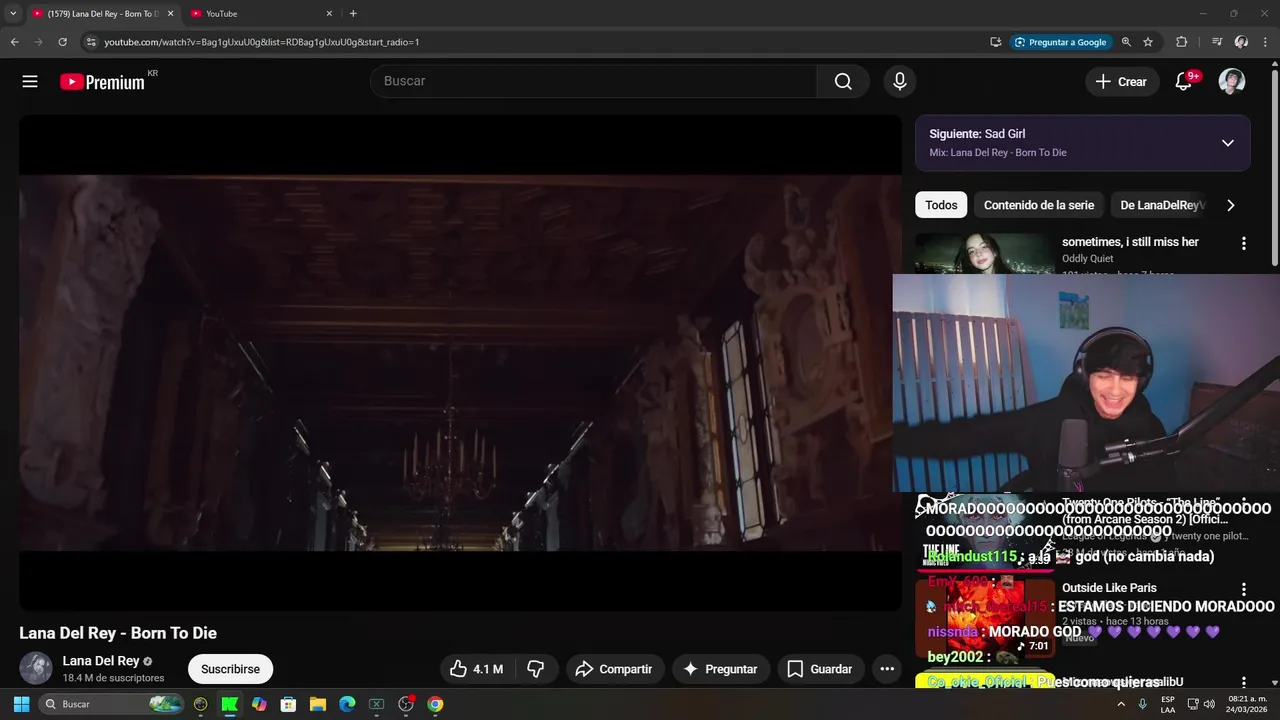Viewport: 1280px width, 720px height.
Task: Open options for 'Outside Like Paris' video
Action: tap(1244, 590)
